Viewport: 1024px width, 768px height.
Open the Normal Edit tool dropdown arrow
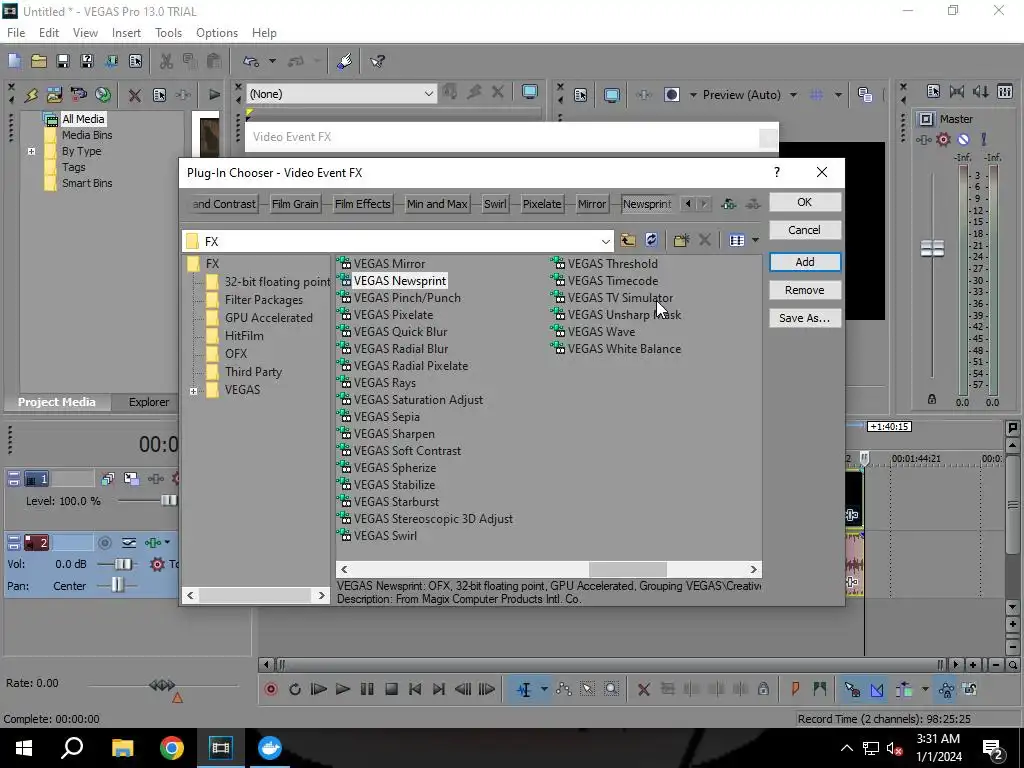(x=543, y=689)
